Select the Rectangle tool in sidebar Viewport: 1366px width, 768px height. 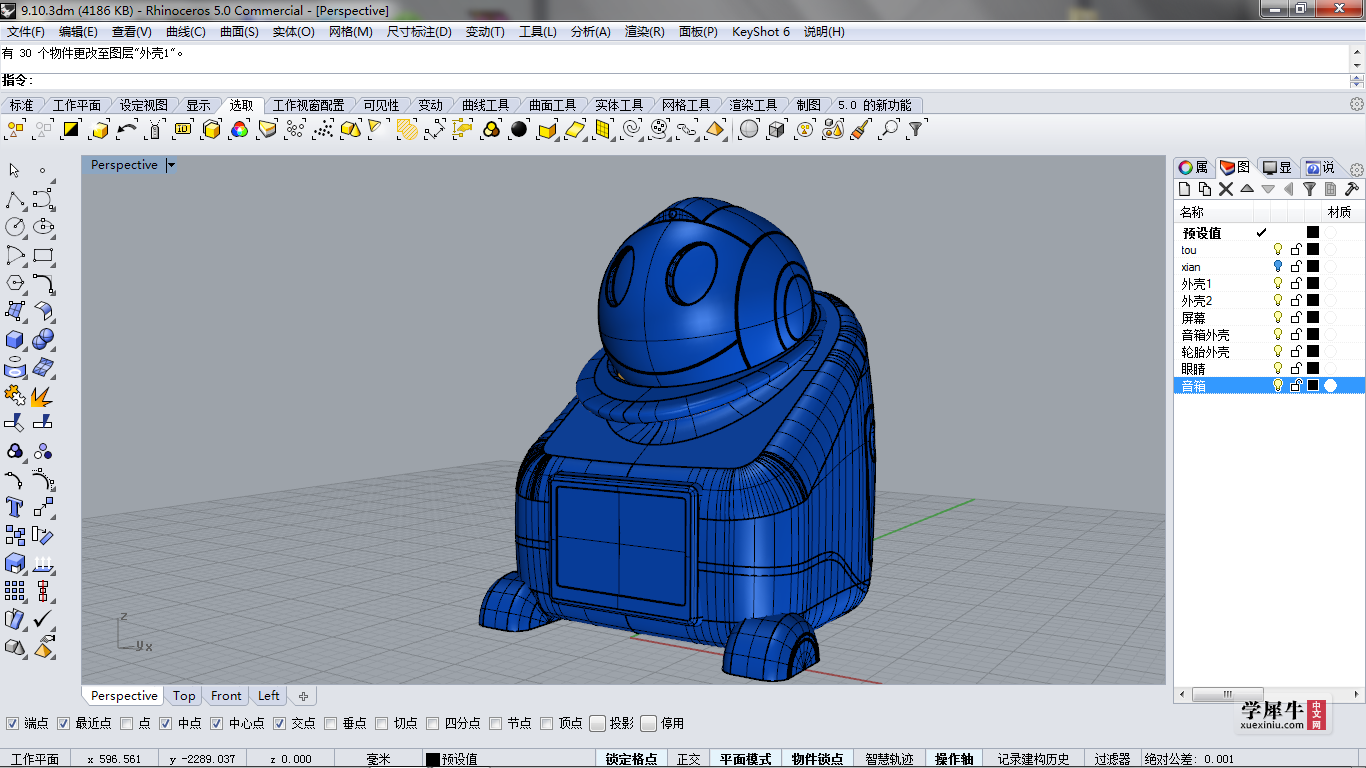click(x=43, y=255)
